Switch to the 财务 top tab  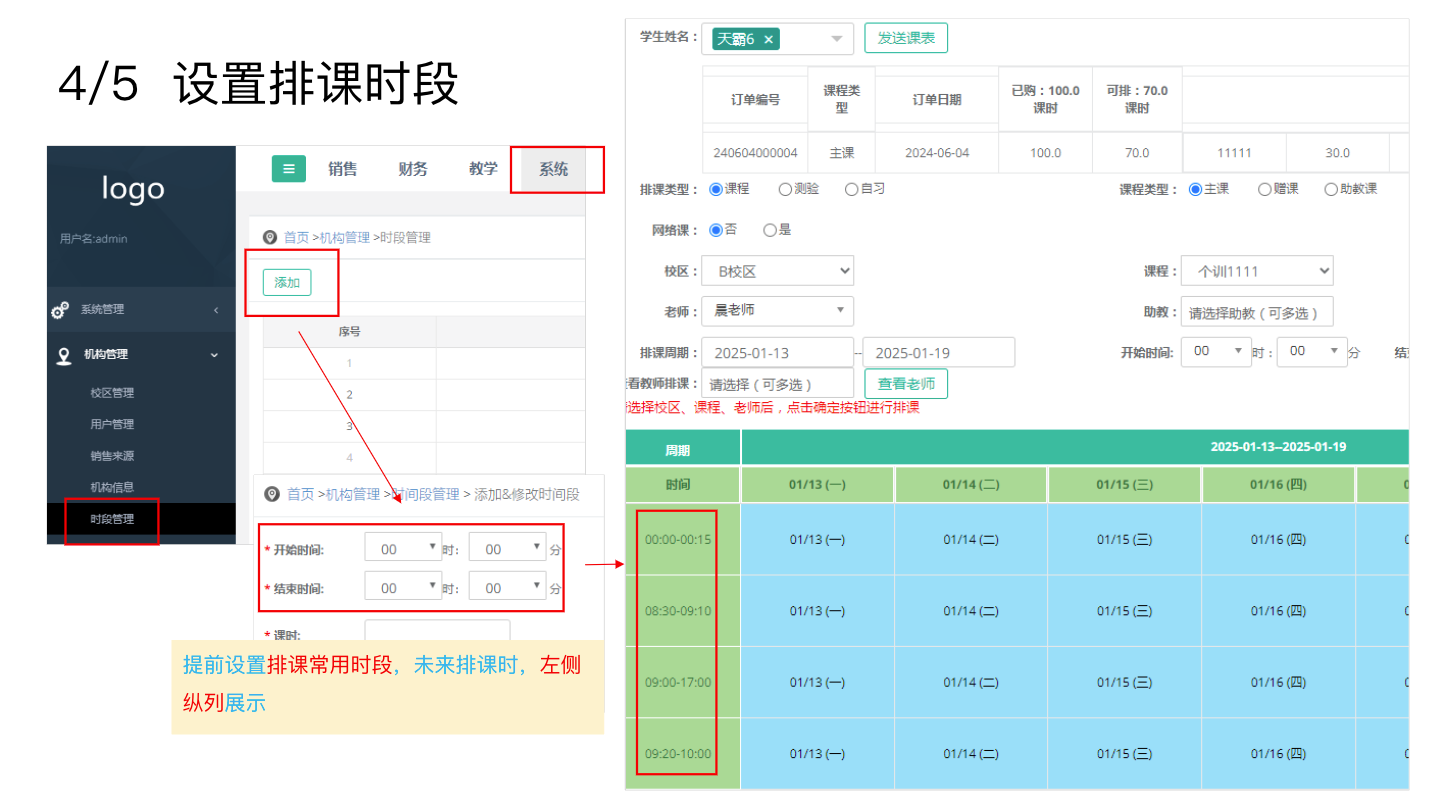click(412, 169)
